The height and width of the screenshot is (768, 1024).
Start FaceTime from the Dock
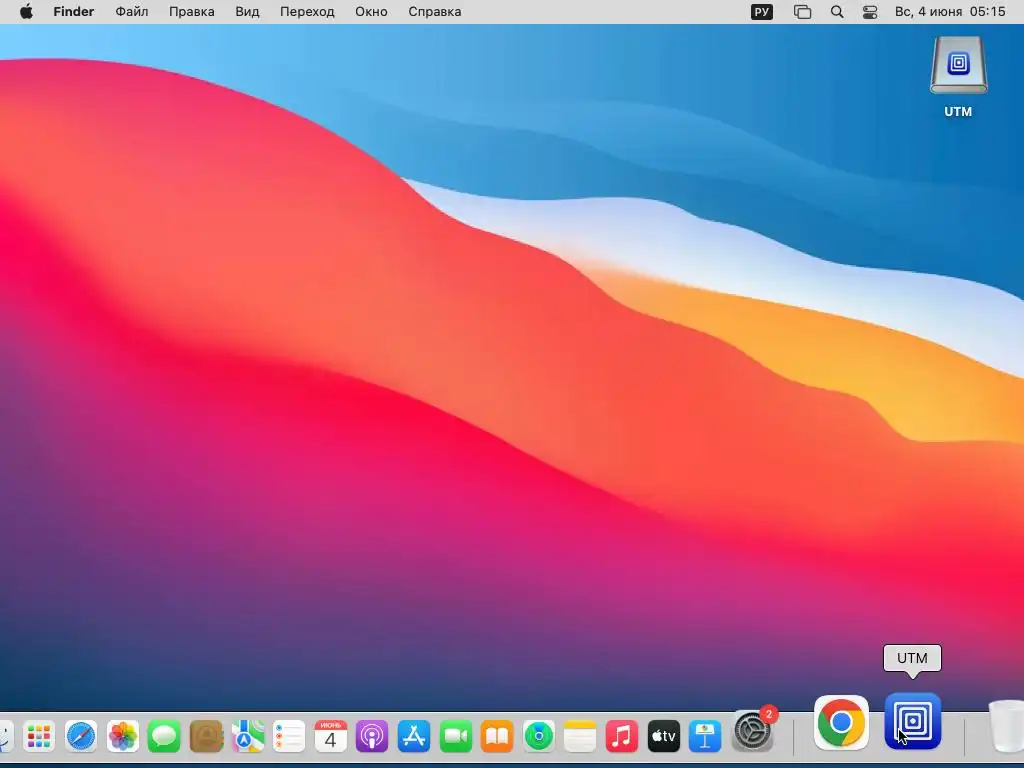456,737
